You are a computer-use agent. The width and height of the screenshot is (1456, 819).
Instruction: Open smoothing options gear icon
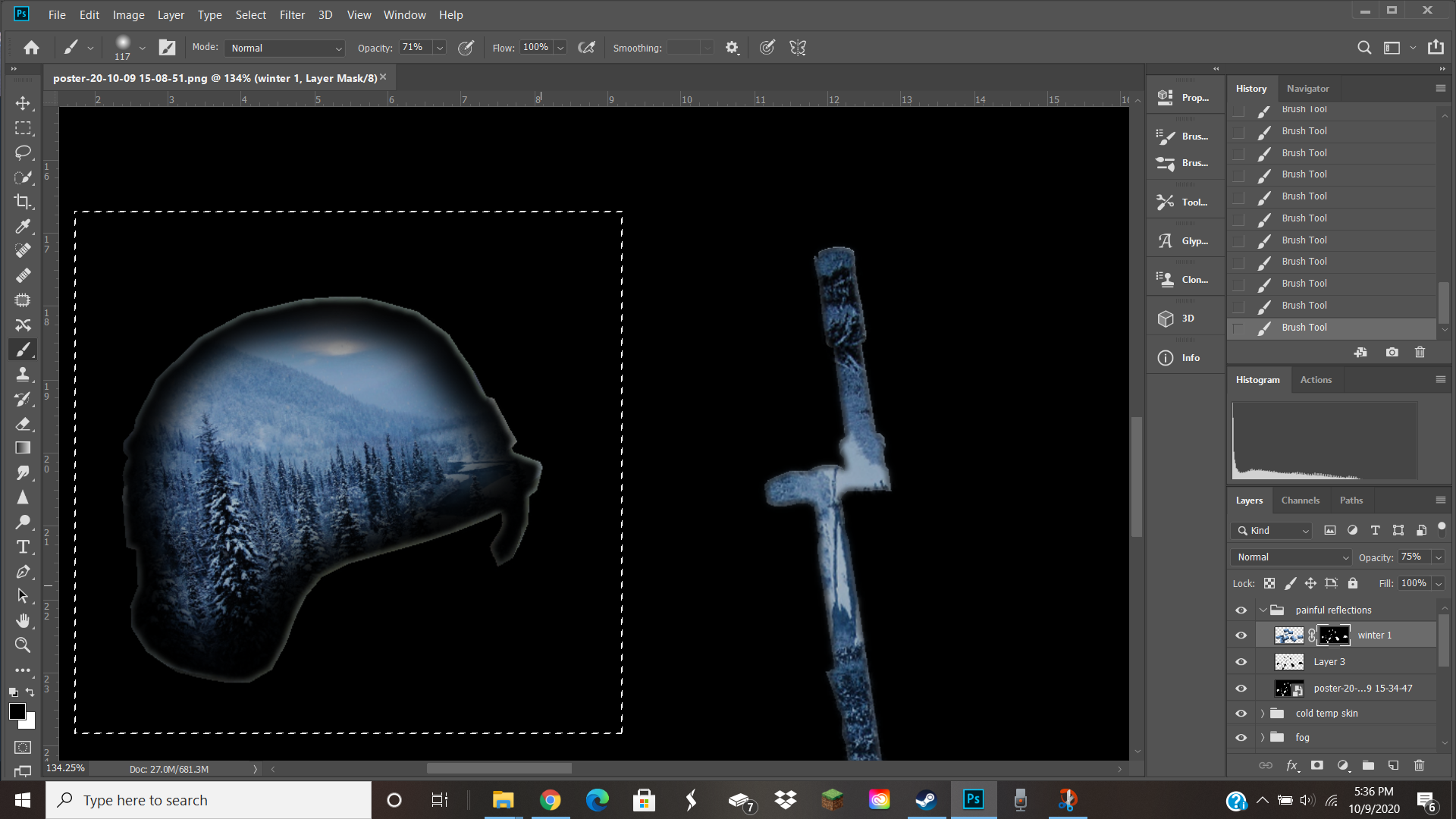coord(731,48)
